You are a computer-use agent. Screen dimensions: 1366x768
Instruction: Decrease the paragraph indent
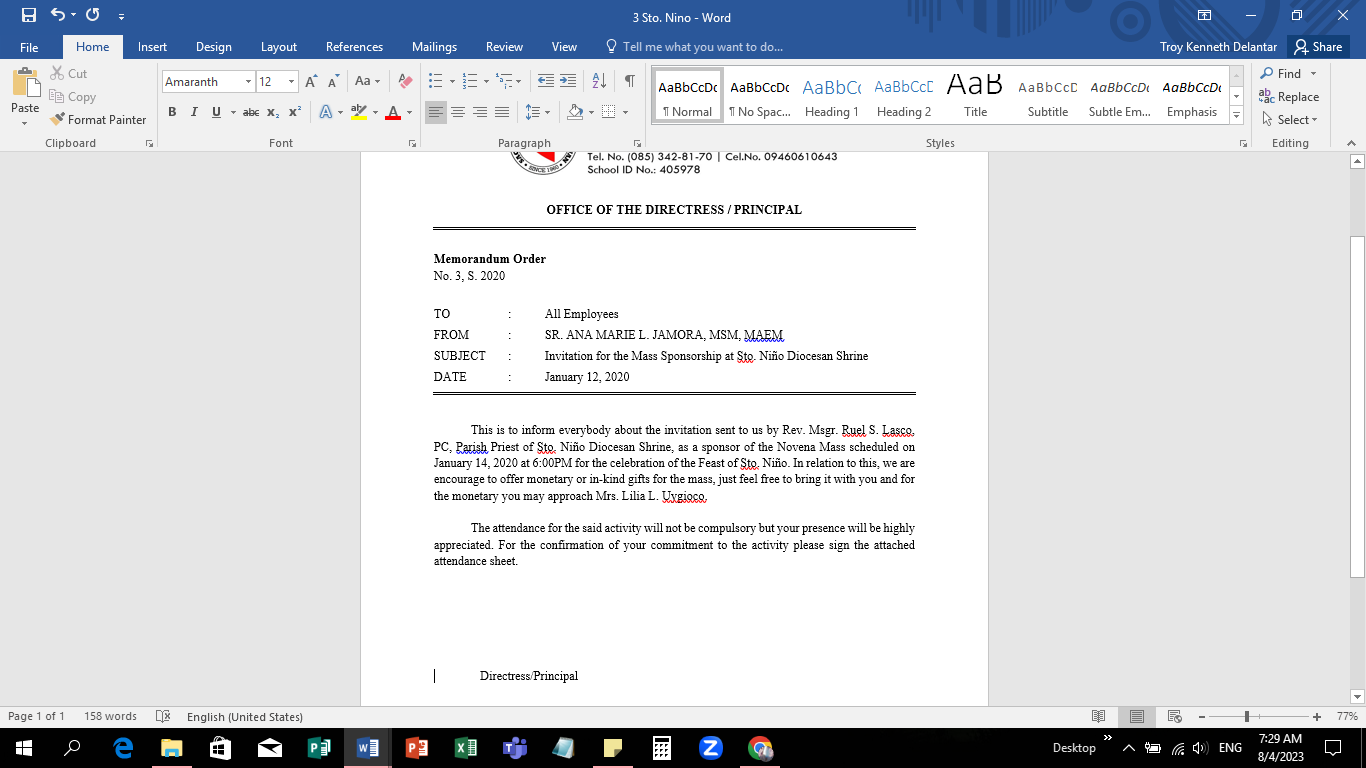tap(546, 81)
